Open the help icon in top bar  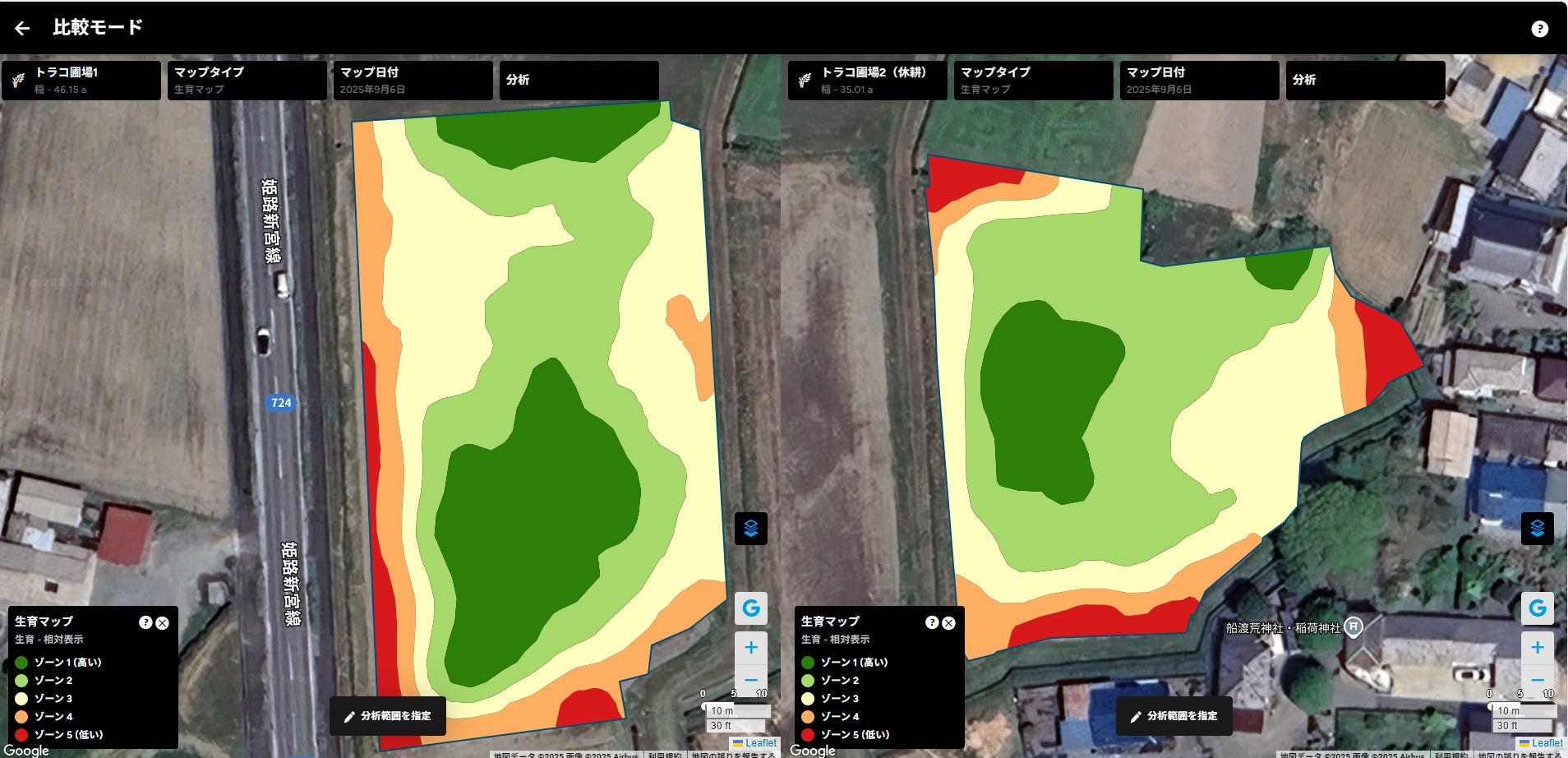point(1539,29)
